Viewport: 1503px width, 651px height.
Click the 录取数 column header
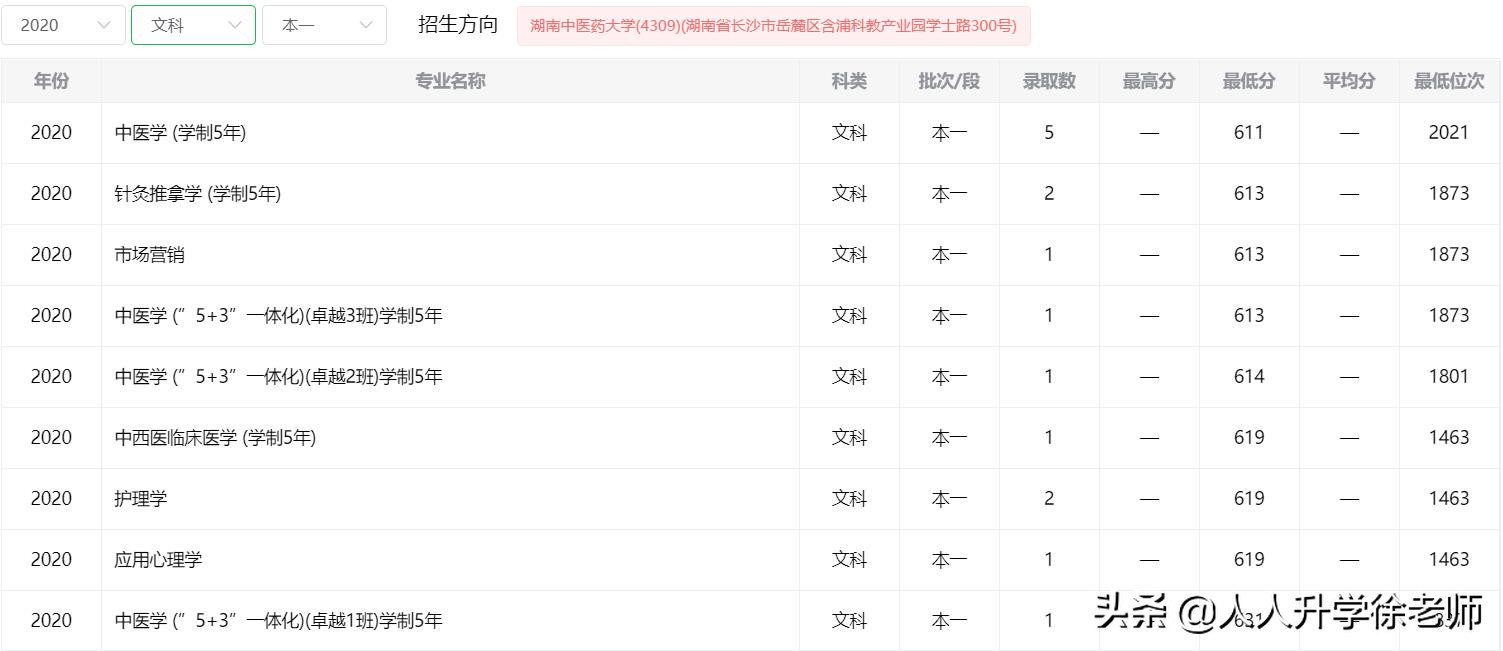[1048, 81]
